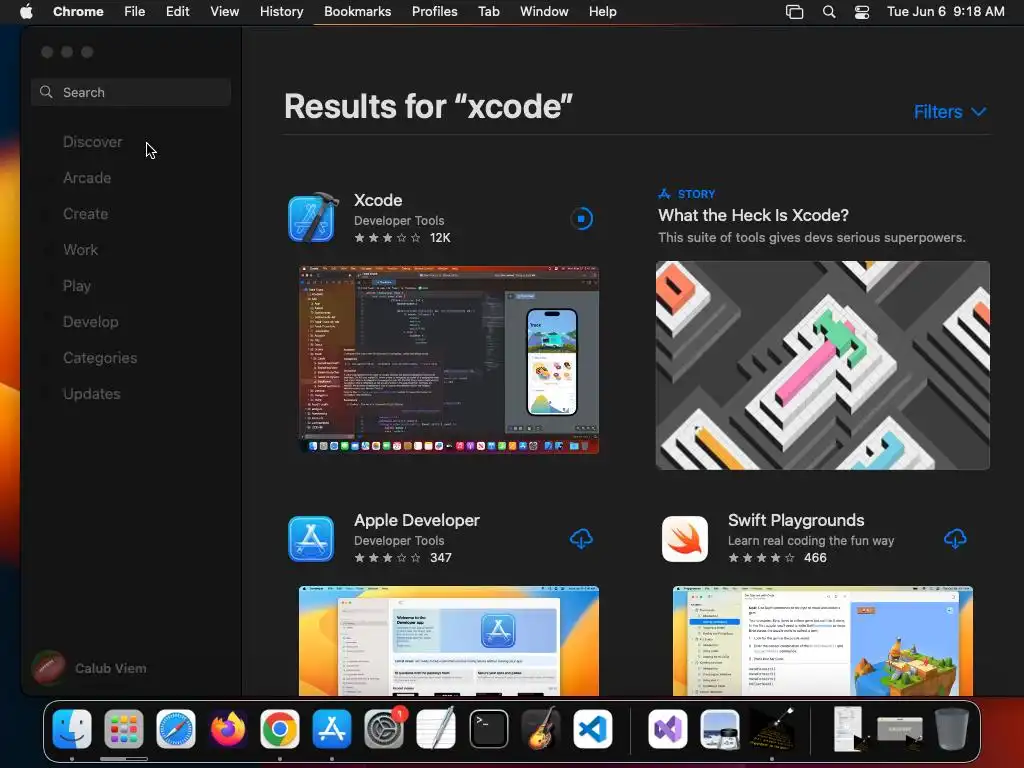Click the Xcode 12K star rating
Screen dimensions: 1024x768
(x=402, y=238)
